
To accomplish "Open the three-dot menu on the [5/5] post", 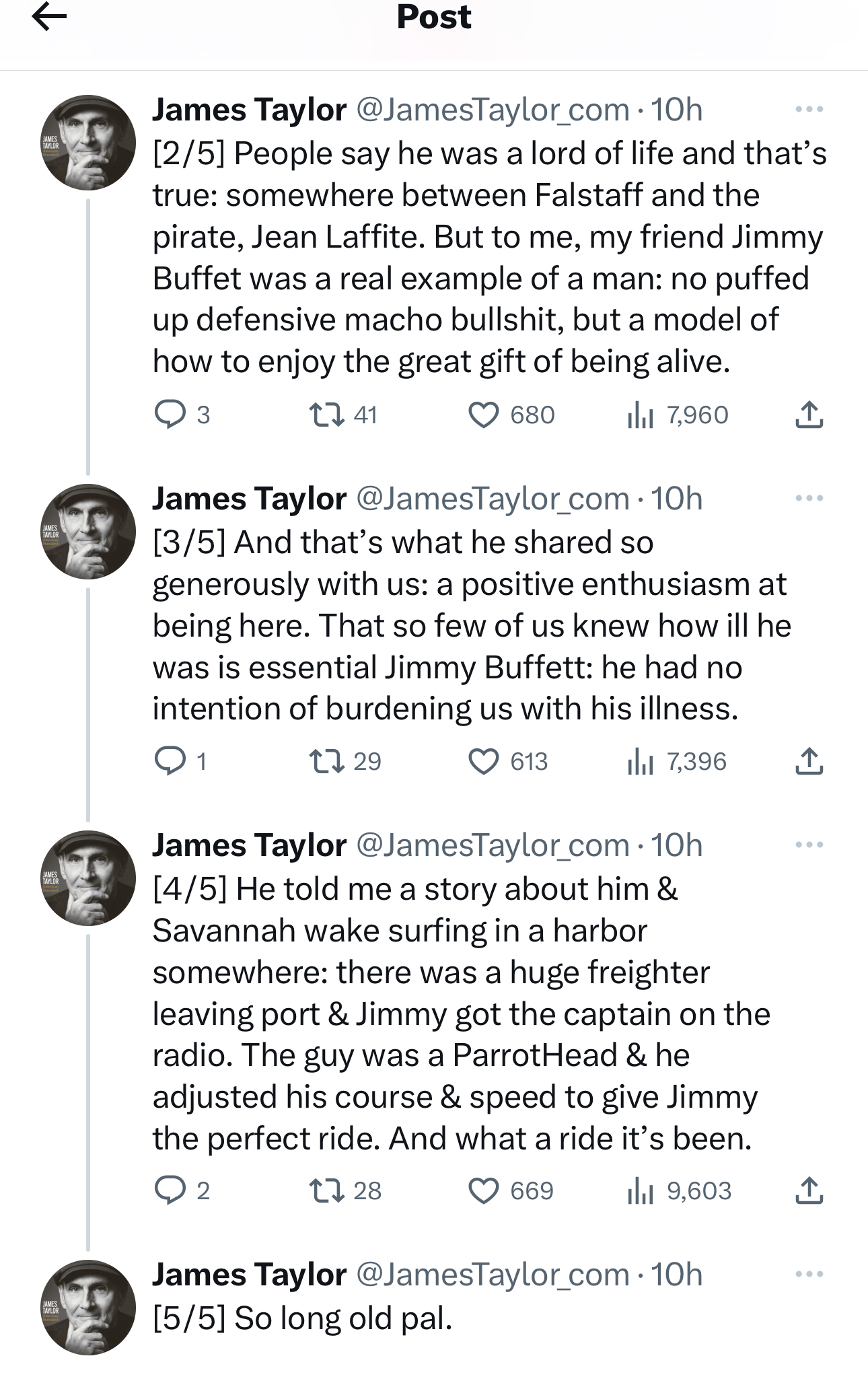I will click(x=809, y=1274).
